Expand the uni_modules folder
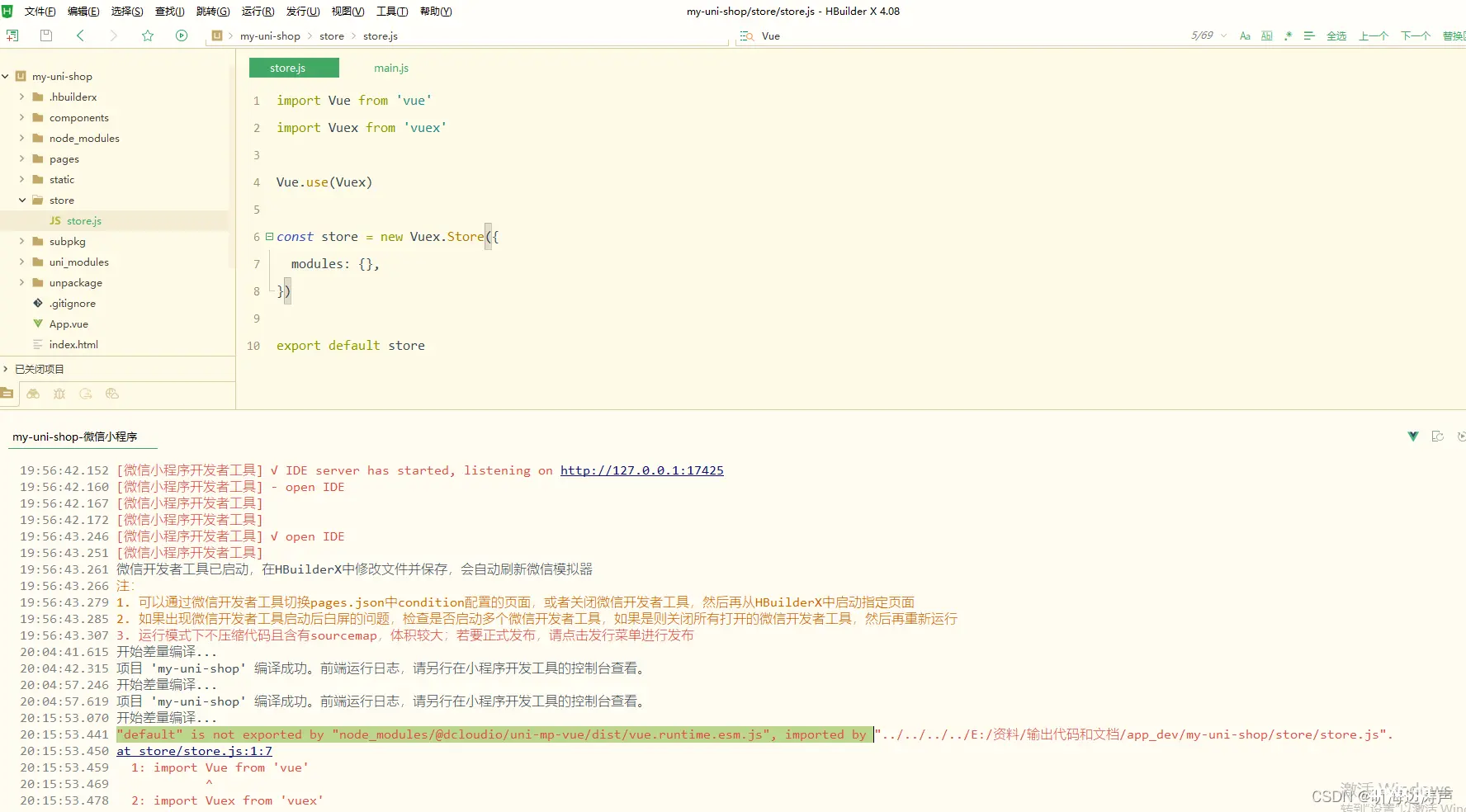The height and width of the screenshot is (812, 1466). 22,262
